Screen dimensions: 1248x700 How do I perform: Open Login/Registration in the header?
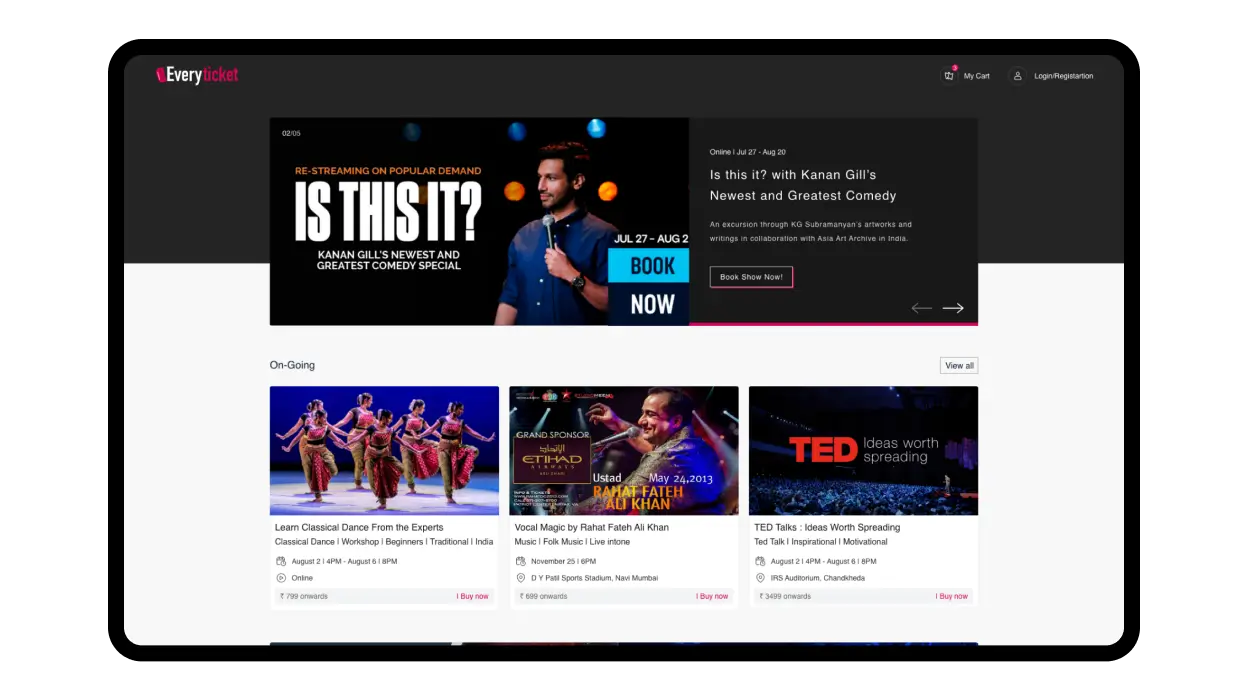point(1063,76)
